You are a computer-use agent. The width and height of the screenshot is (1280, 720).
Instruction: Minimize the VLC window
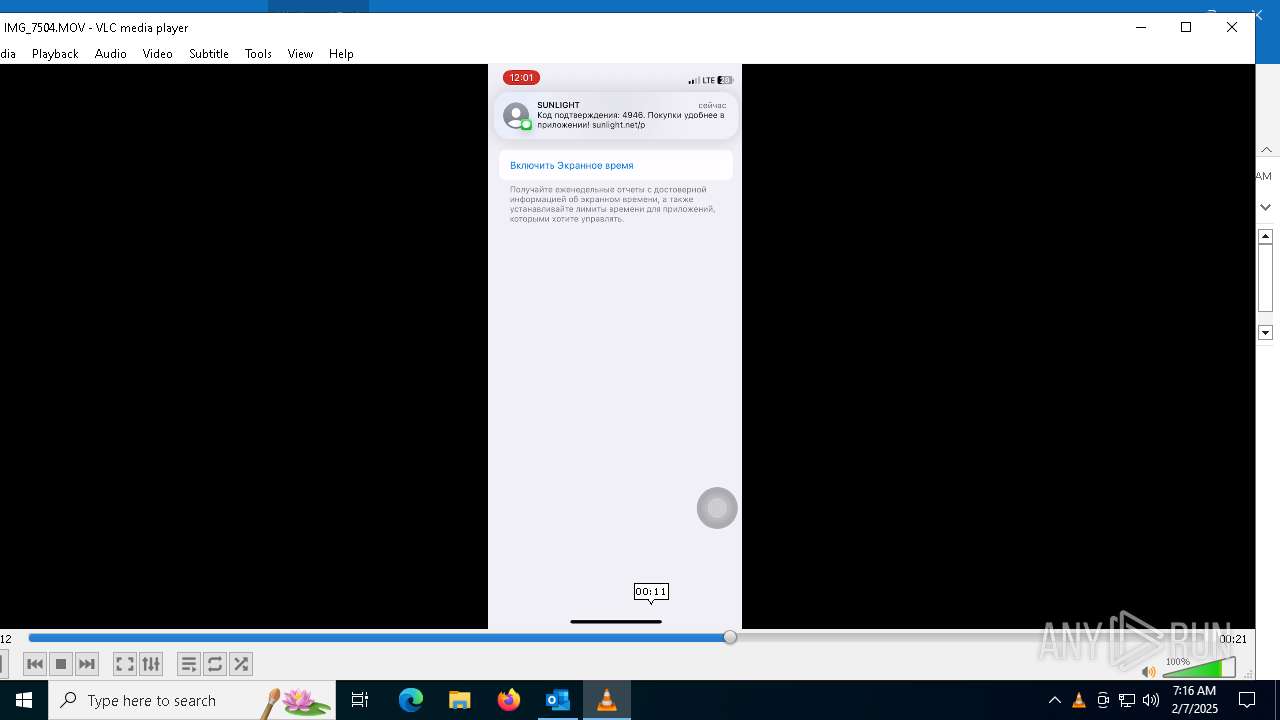[x=1141, y=27]
